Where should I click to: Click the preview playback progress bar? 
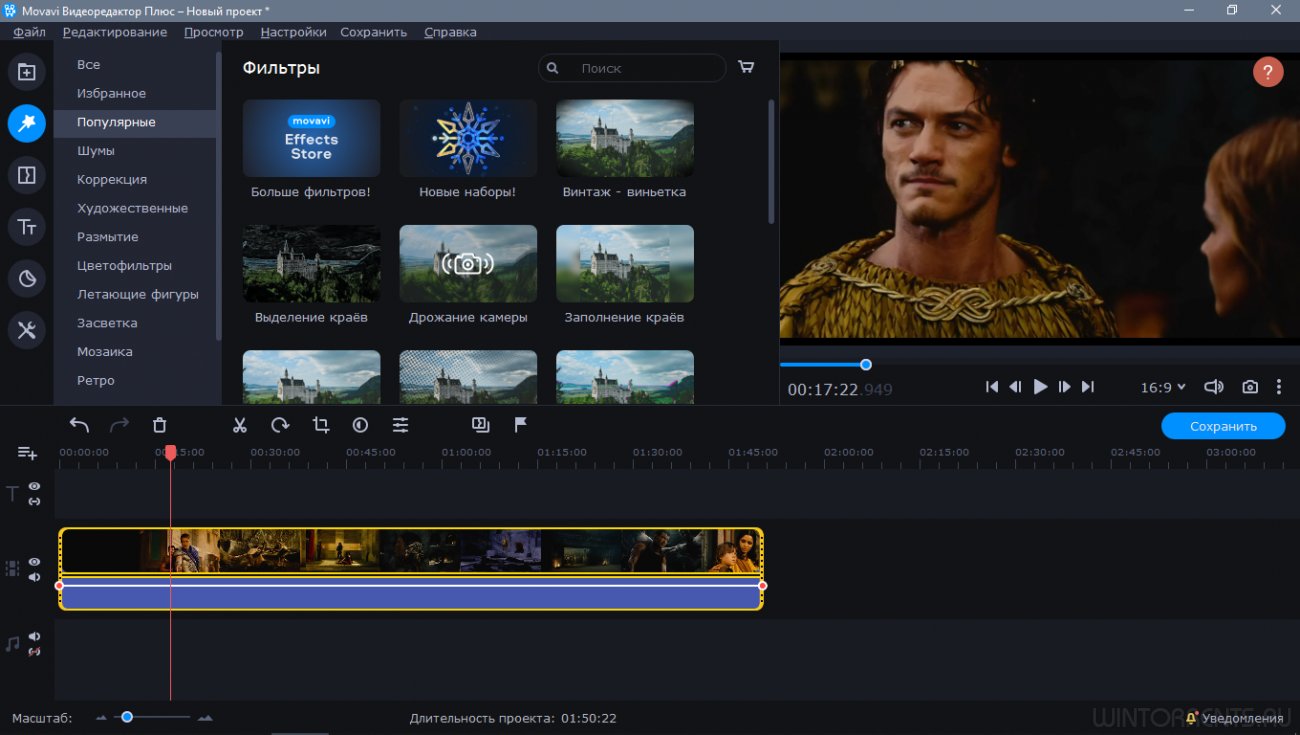1039,365
